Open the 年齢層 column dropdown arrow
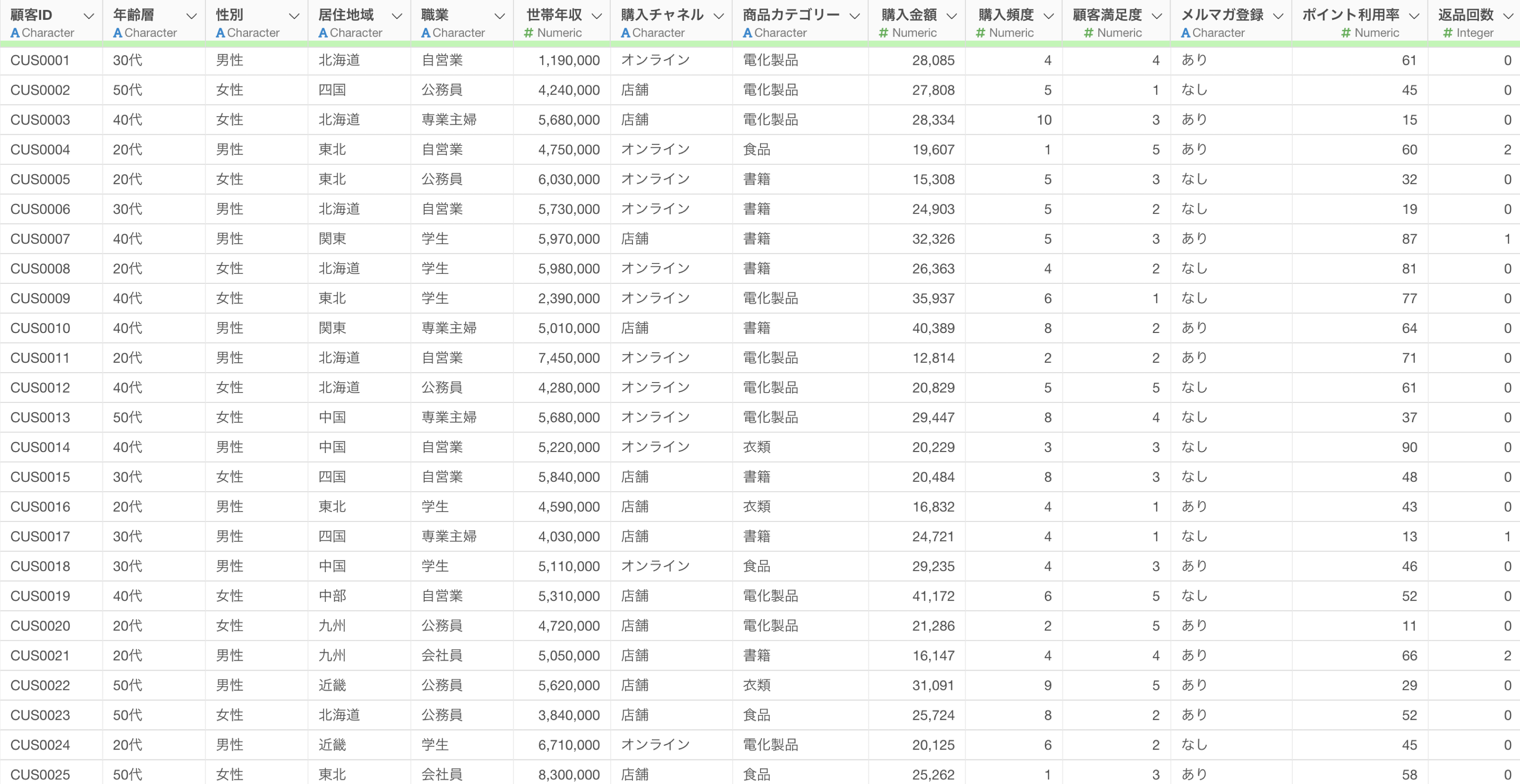Screen dimensions: 1520x784 (x=191, y=16)
